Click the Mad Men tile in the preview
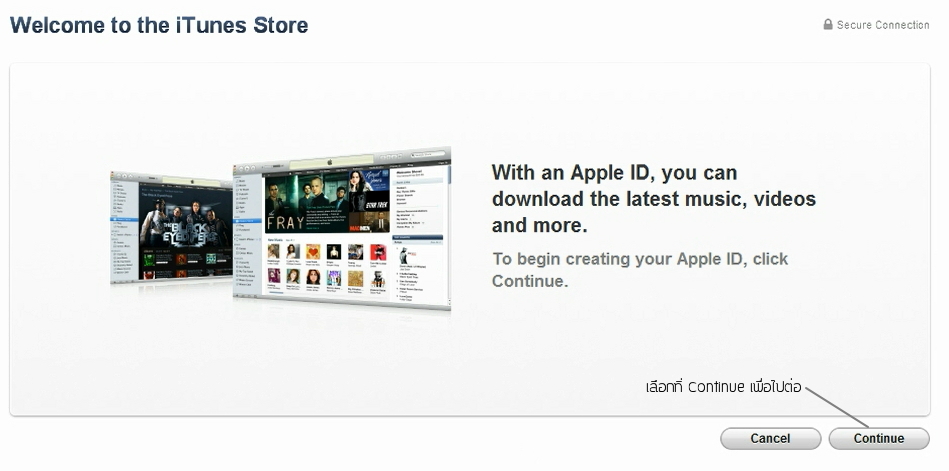 point(369,222)
